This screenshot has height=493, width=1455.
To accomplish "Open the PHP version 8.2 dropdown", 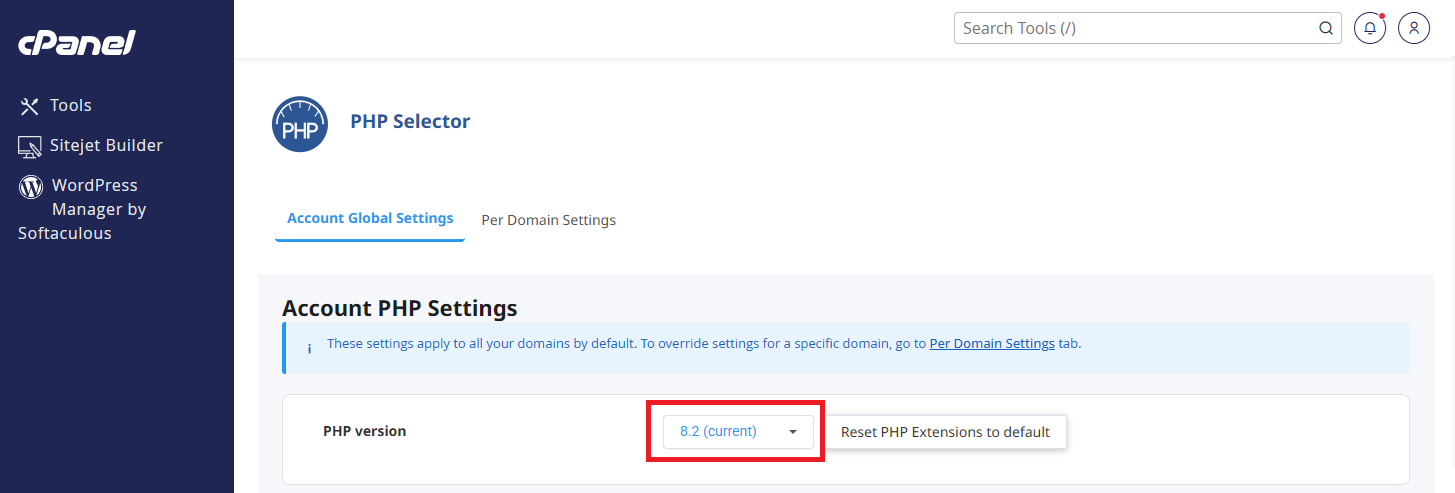I will [738, 432].
